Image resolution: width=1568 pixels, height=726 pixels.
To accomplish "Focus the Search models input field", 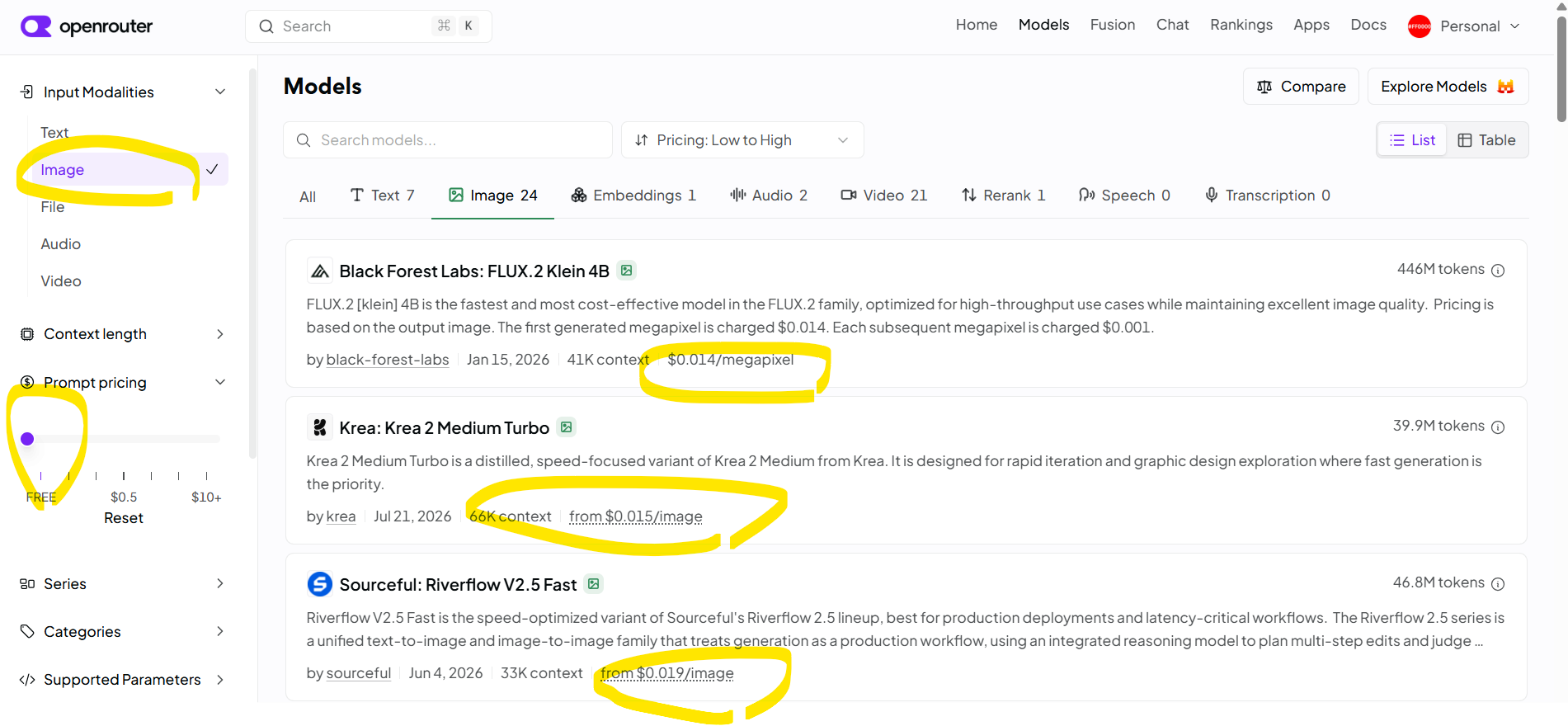I will click(x=448, y=140).
